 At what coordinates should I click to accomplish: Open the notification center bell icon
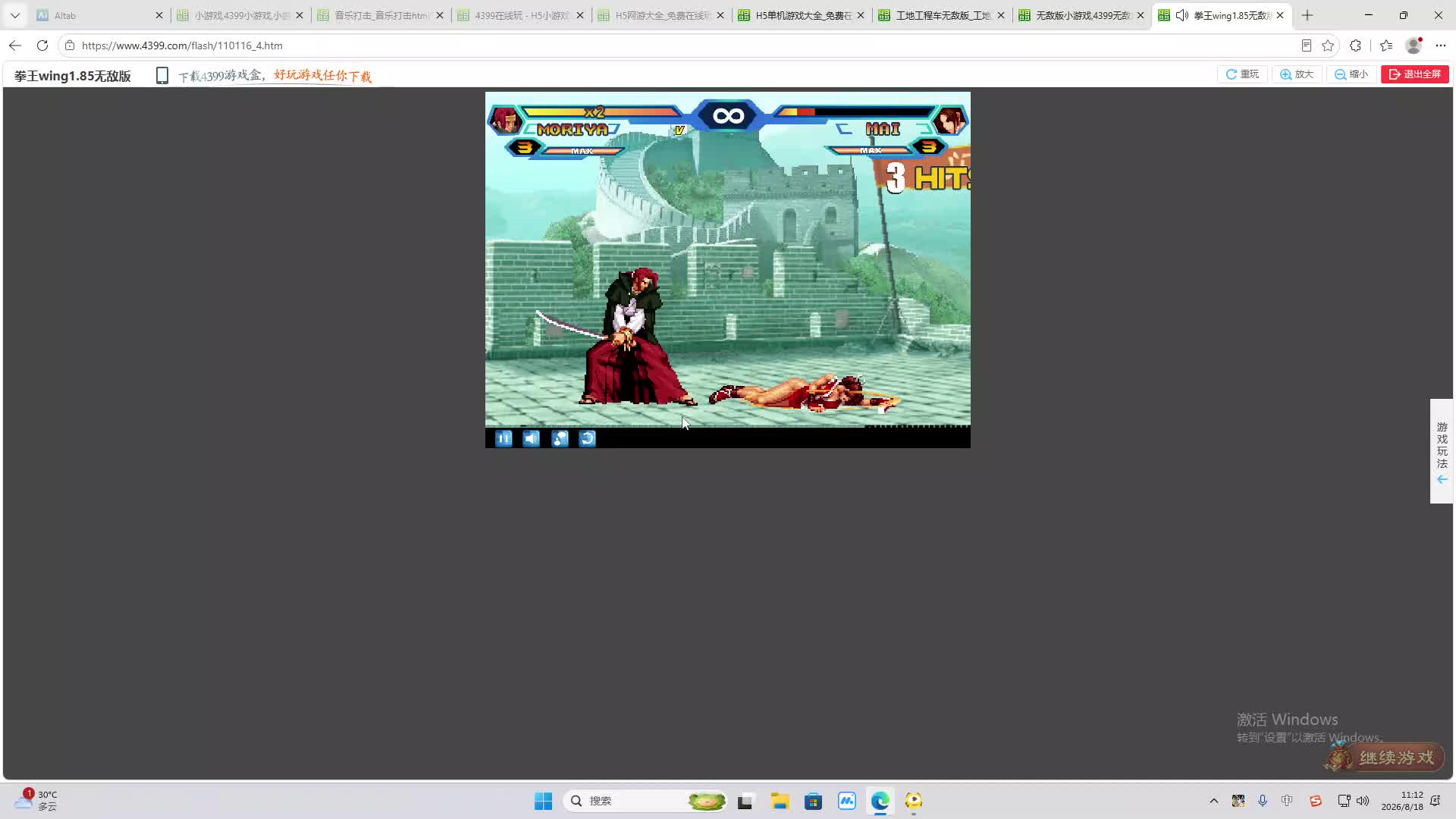(x=1436, y=801)
